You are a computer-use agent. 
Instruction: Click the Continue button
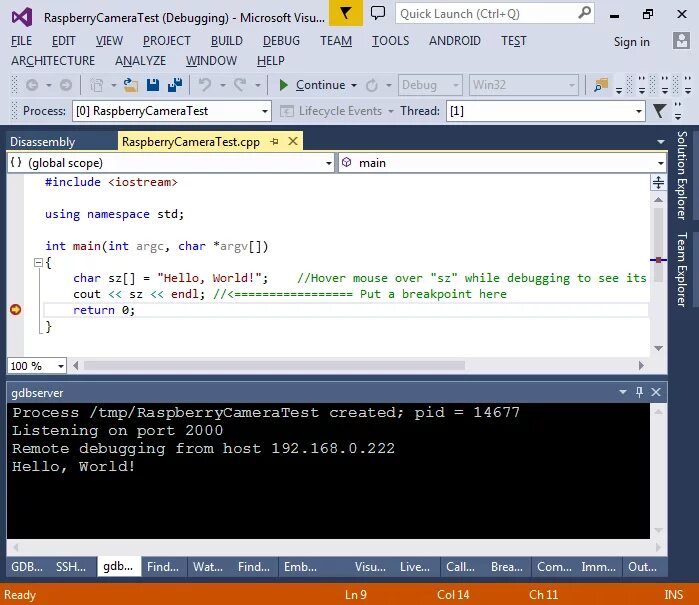(x=312, y=85)
